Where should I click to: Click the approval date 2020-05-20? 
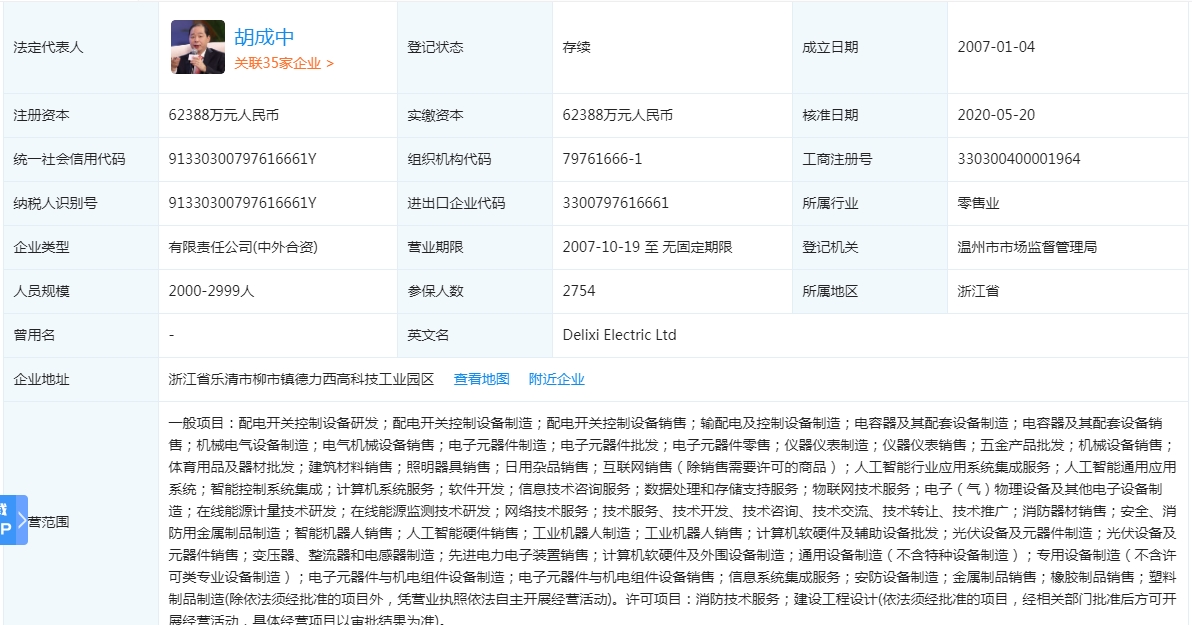(995, 115)
